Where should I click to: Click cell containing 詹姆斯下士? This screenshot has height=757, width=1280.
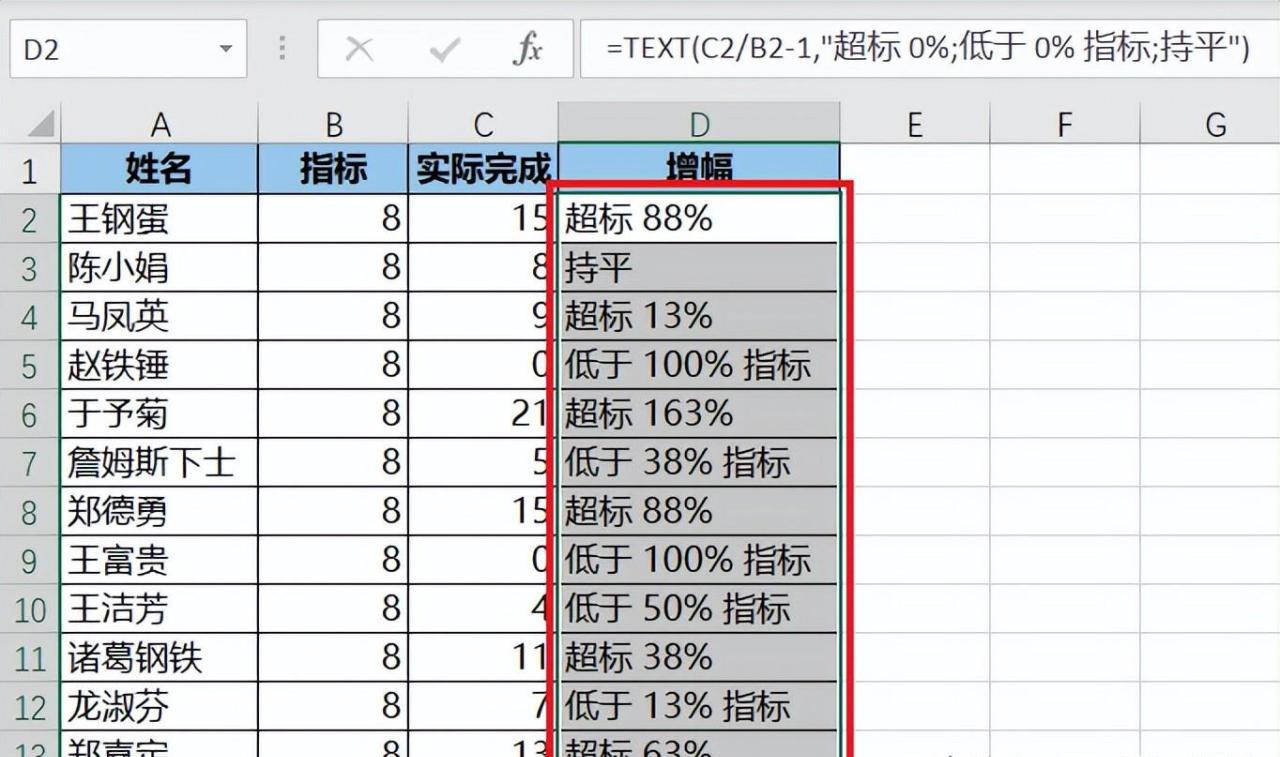pyautogui.click(x=160, y=462)
